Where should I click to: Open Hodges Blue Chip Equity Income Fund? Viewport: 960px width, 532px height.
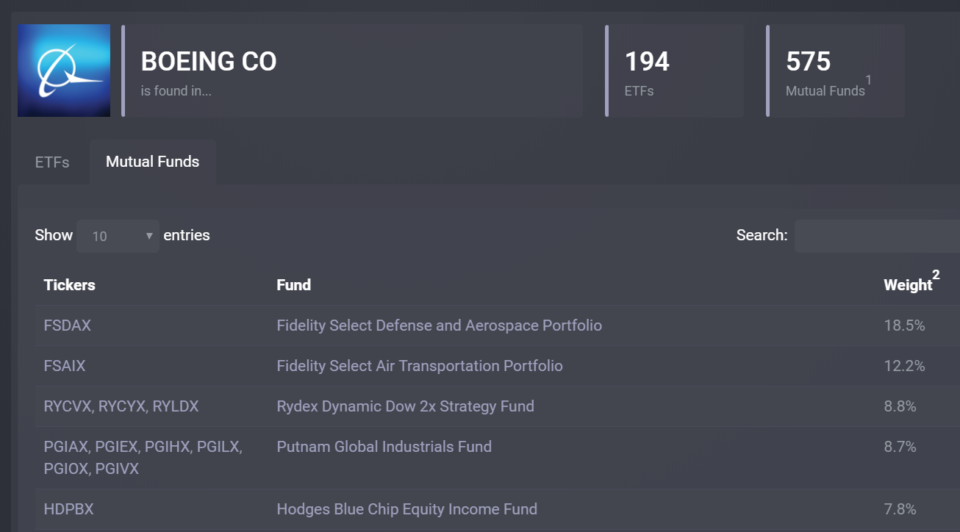[407, 509]
